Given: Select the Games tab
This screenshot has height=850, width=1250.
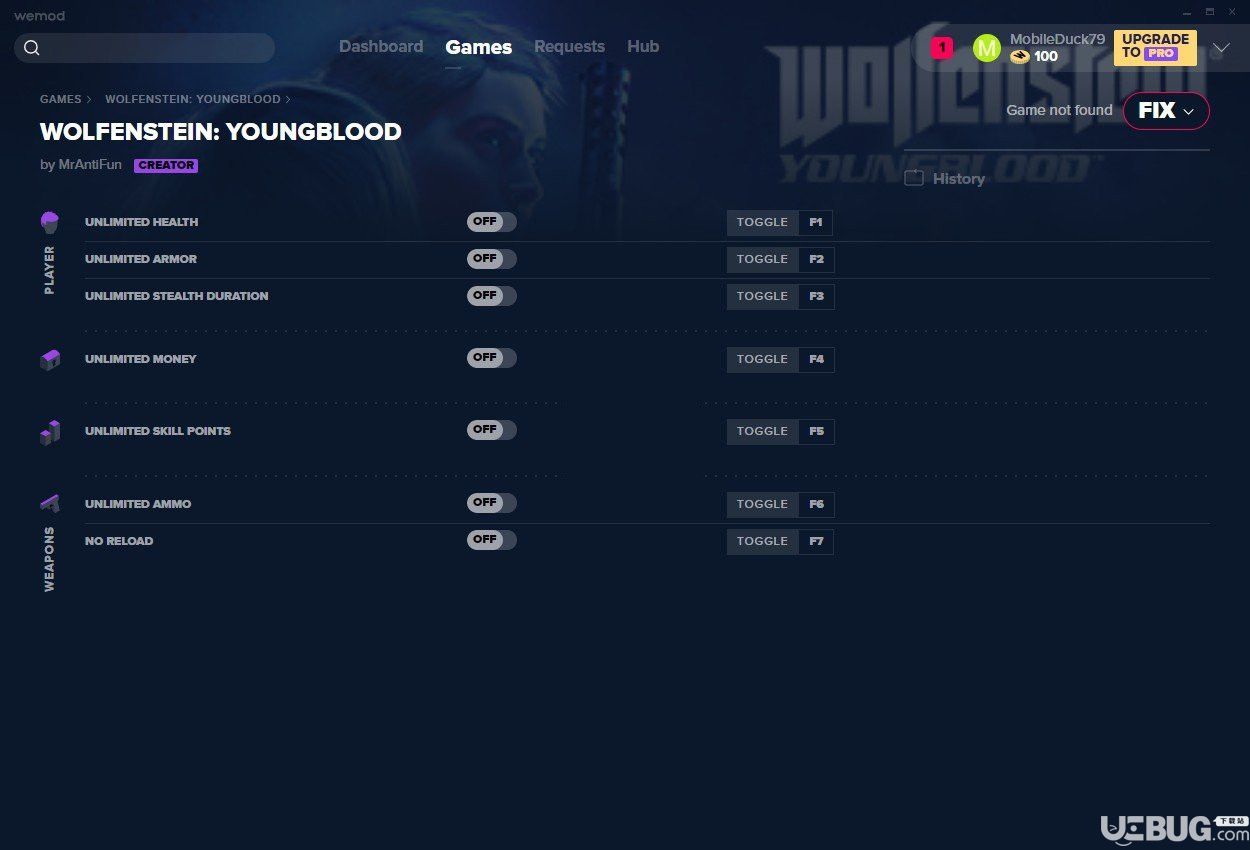Looking at the screenshot, I should [479, 47].
